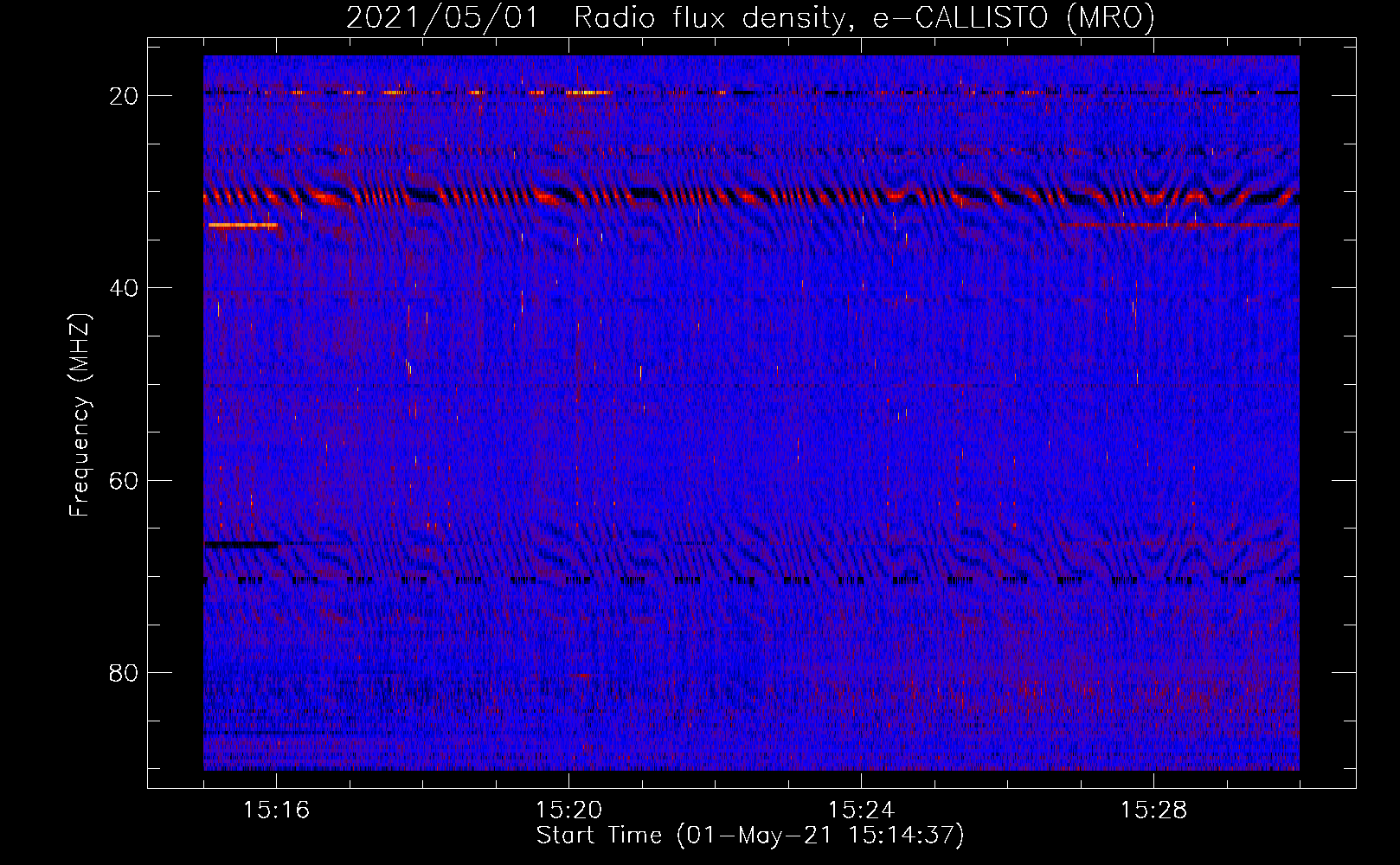
Task: Click the 15:16 time tick label
Action: click(x=276, y=811)
